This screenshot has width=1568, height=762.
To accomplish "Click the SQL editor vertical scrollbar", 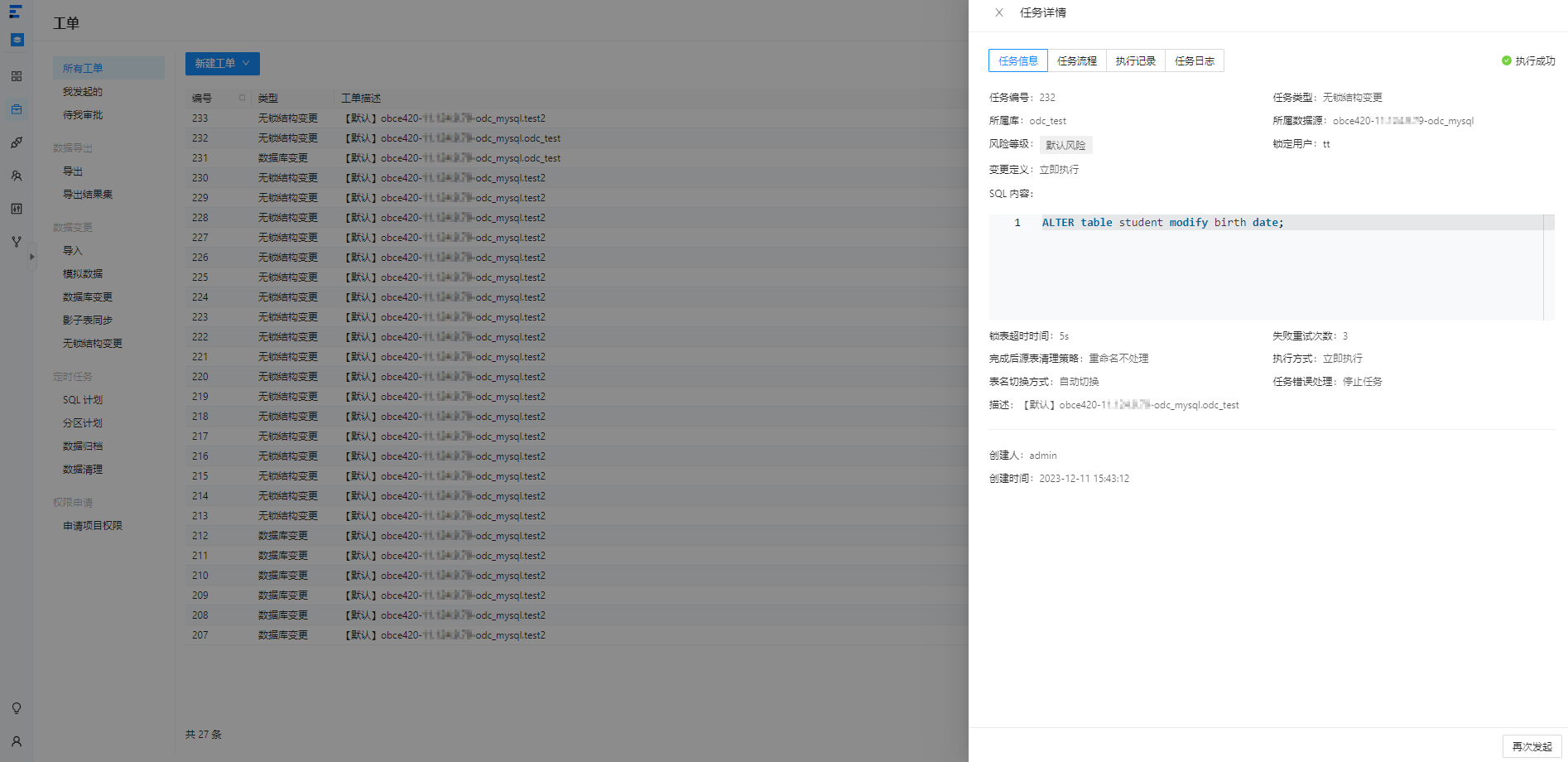I will pyautogui.click(x=1549, y=268).
